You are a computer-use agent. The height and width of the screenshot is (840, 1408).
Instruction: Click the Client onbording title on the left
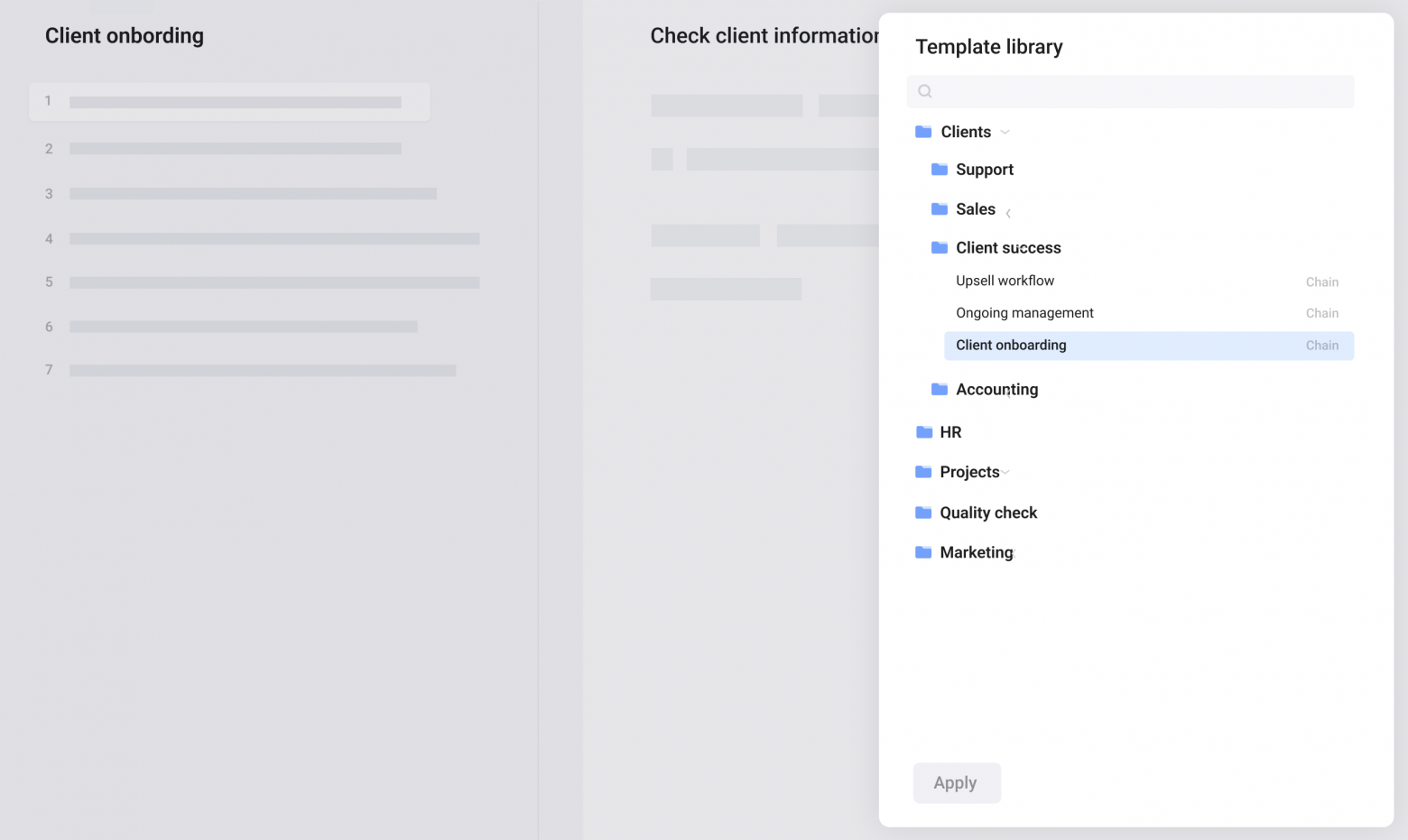click(125, 36)
